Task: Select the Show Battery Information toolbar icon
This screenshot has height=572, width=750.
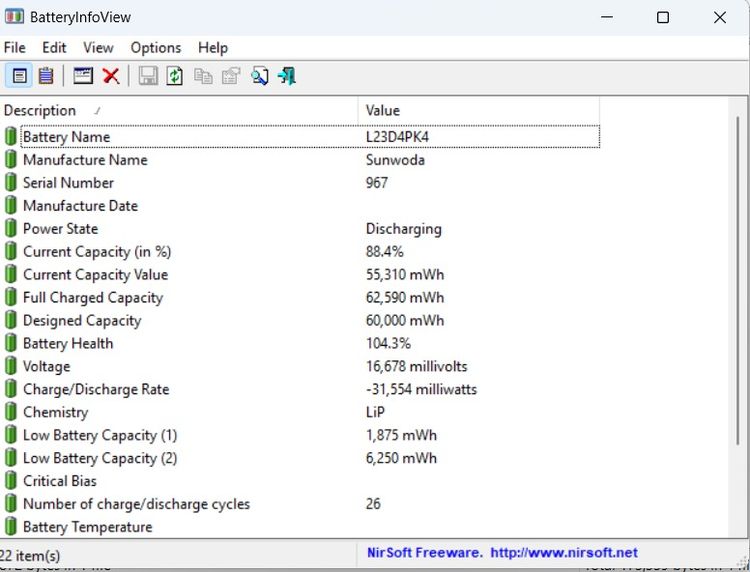Action: click(x=19, y=76)
